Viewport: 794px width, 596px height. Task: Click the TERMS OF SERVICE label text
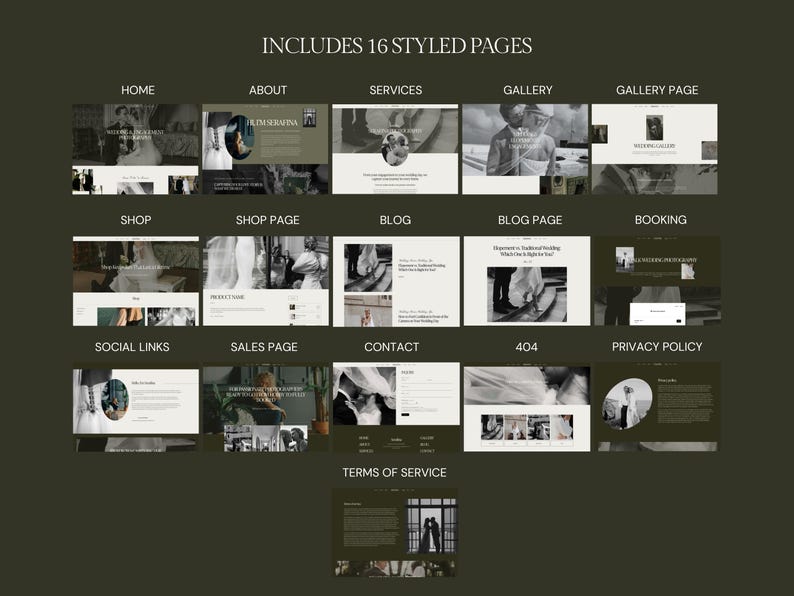point(394,472)
